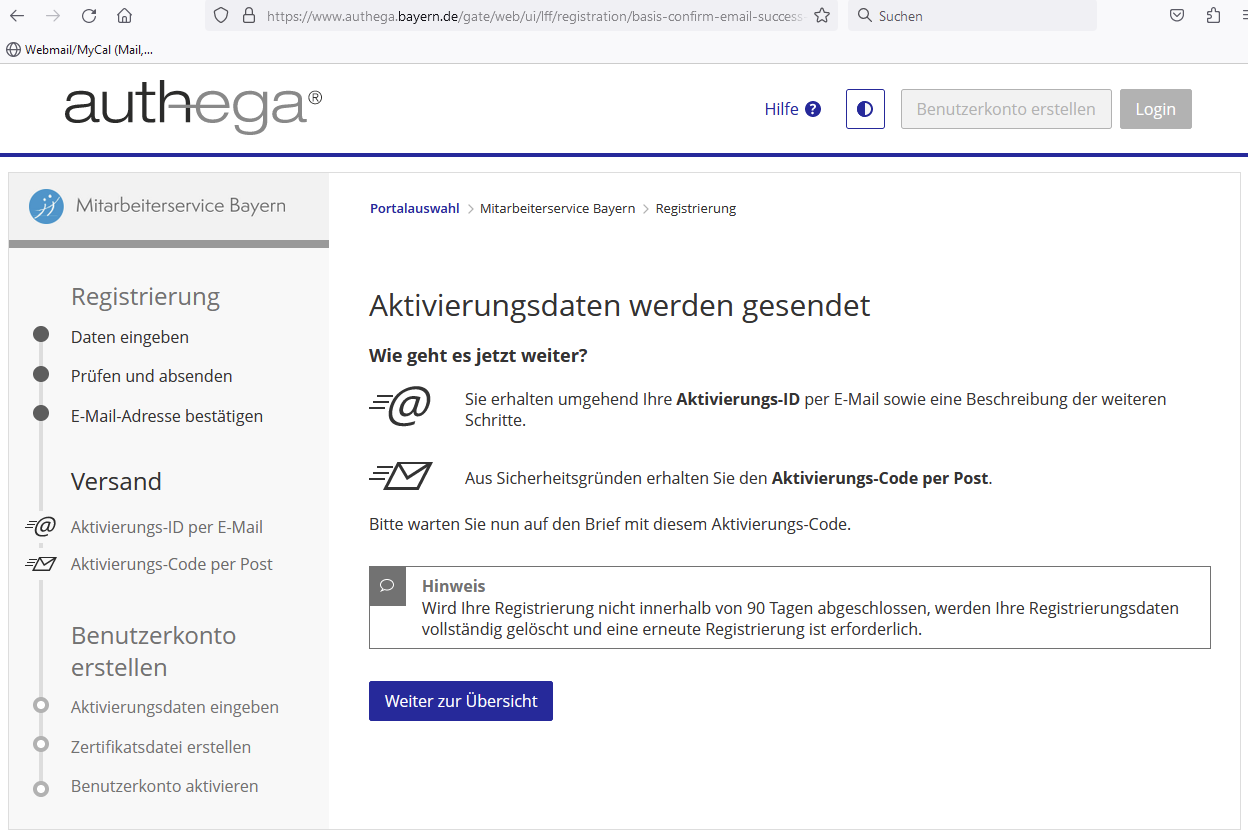Open the browser home page icon
Image resolution: width=1248 pixels, height=836 pixels.
(124, 16)
